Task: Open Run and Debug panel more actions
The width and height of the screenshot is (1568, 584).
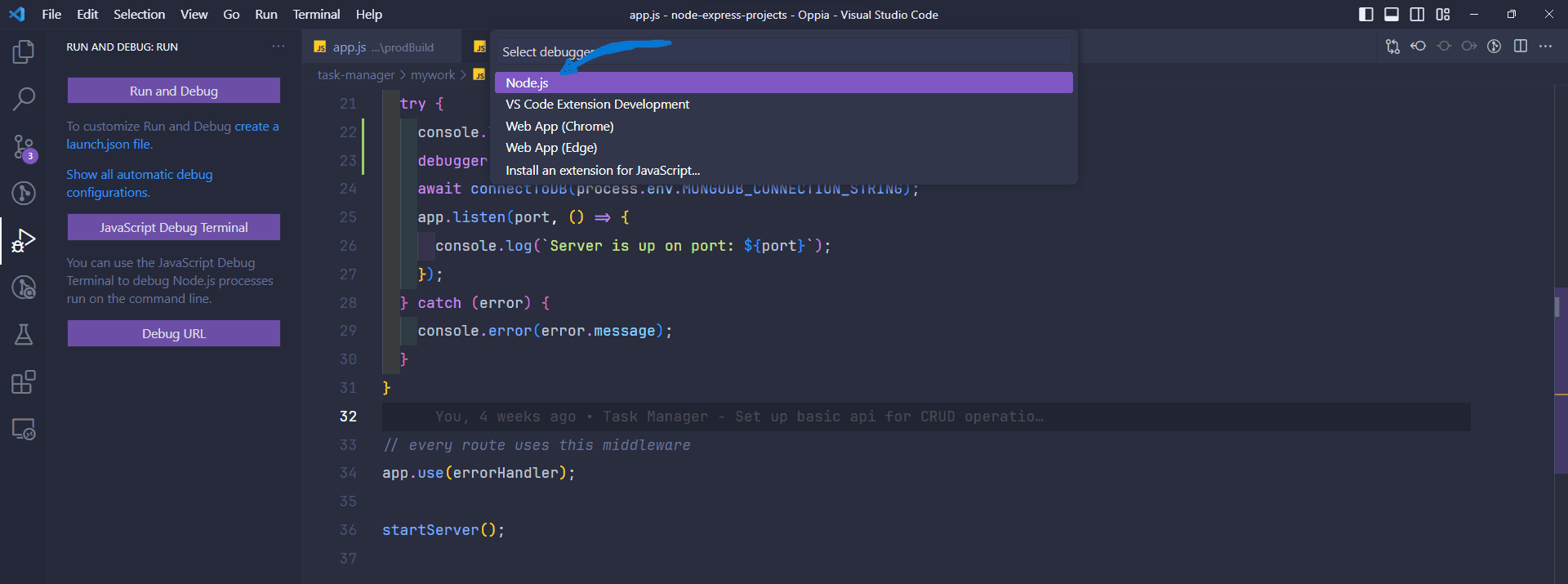Action: (278, 47)
